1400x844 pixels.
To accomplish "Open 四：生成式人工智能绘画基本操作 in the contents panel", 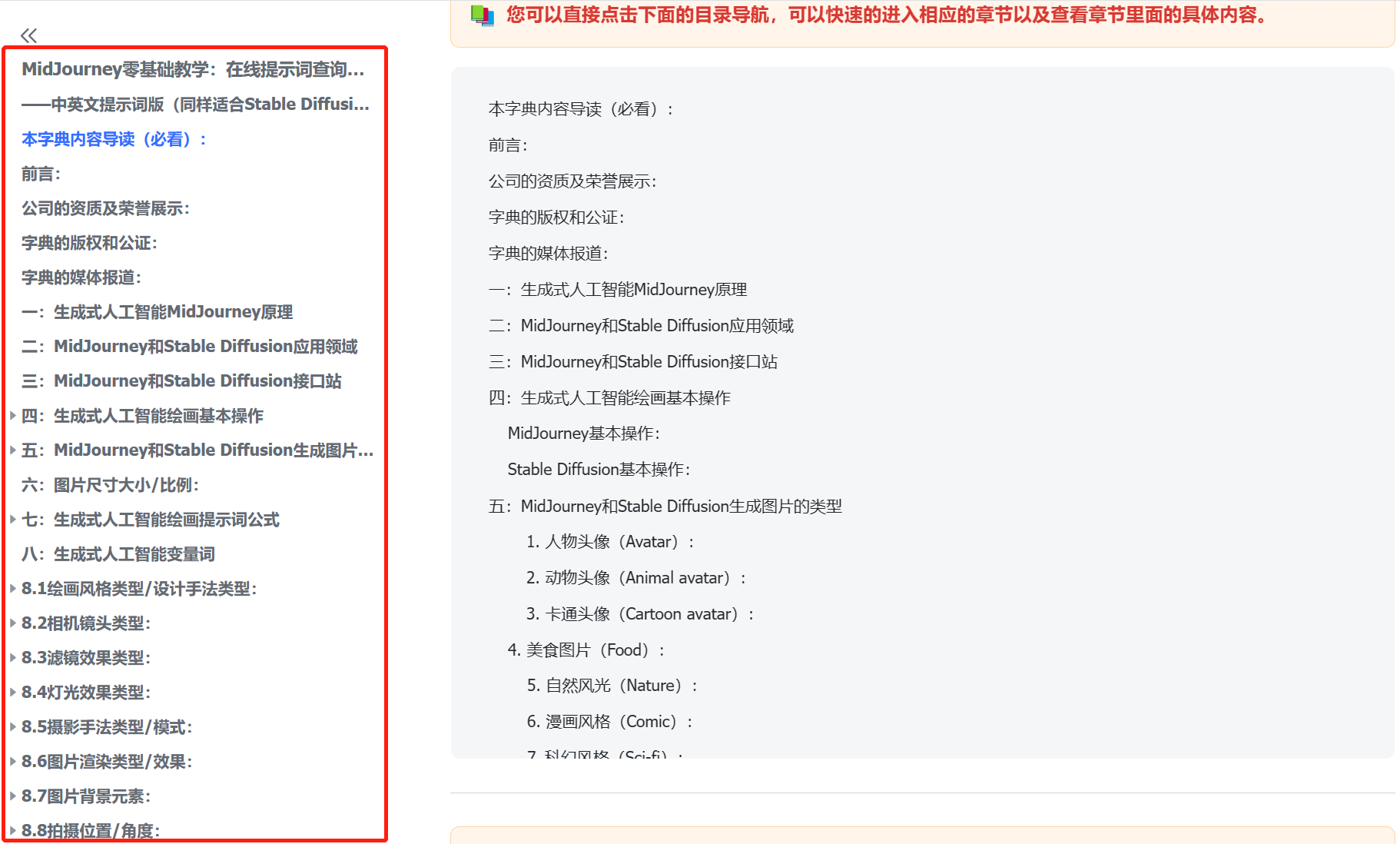I will (x=610, y=398).
